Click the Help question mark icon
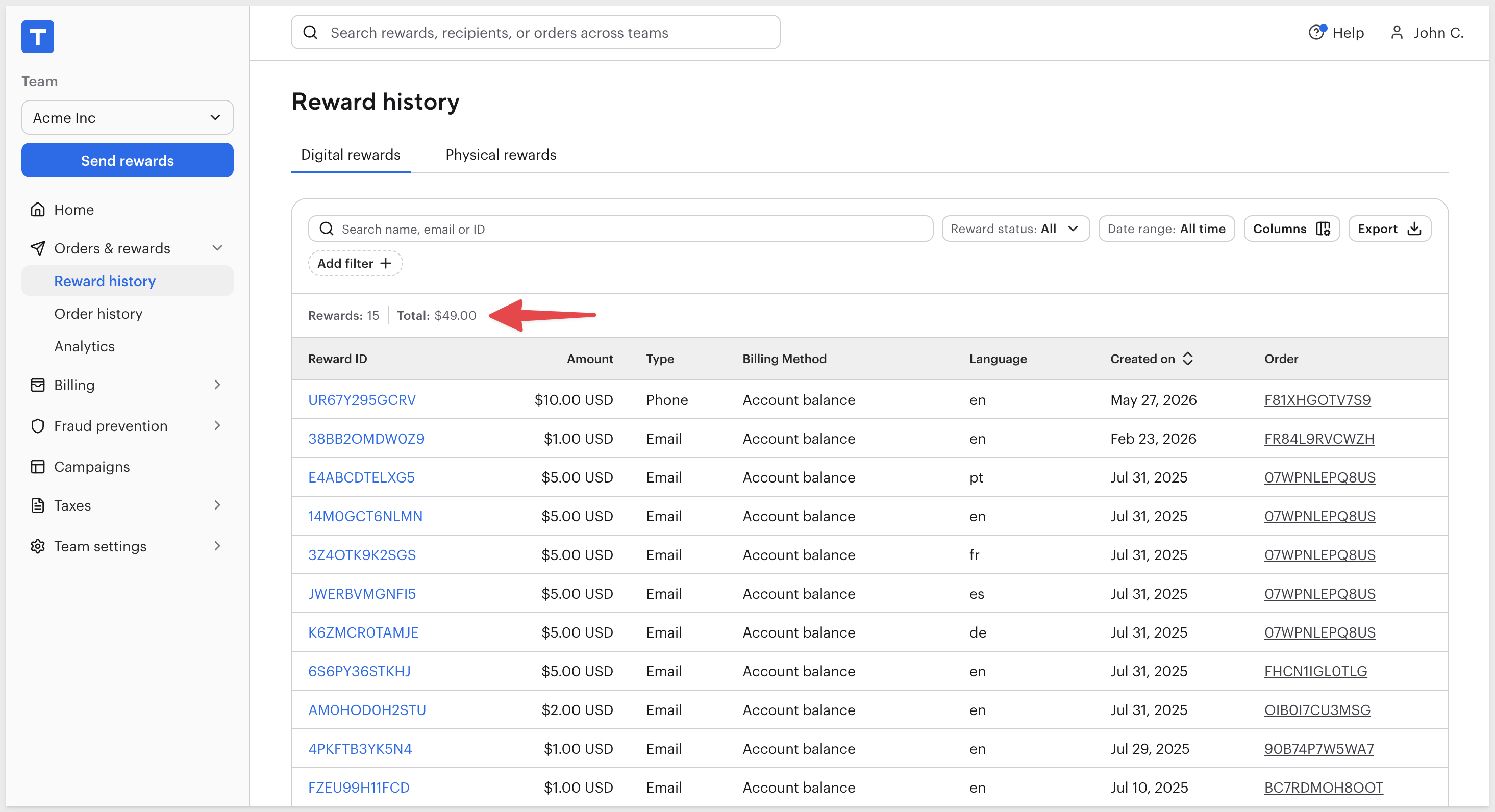1495x812 pixels. [x=1317, y=32]
